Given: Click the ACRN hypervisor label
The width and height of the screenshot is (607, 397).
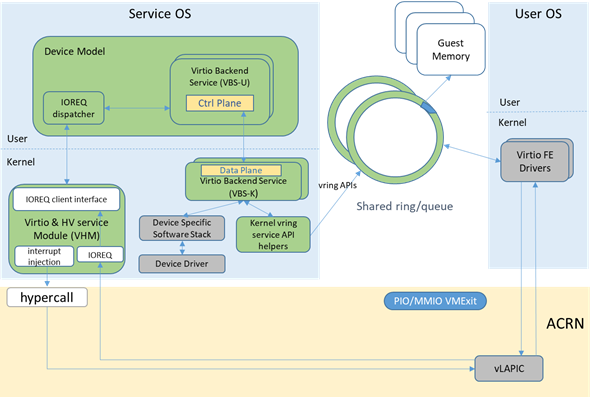Looking at the screenshot, I should 565,323.
